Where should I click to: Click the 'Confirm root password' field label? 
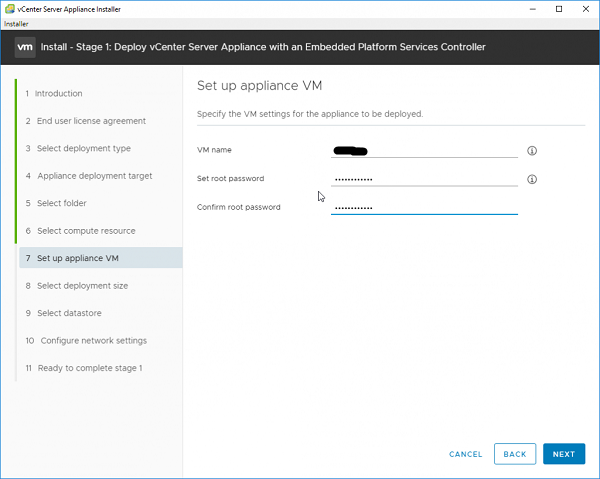238,207
